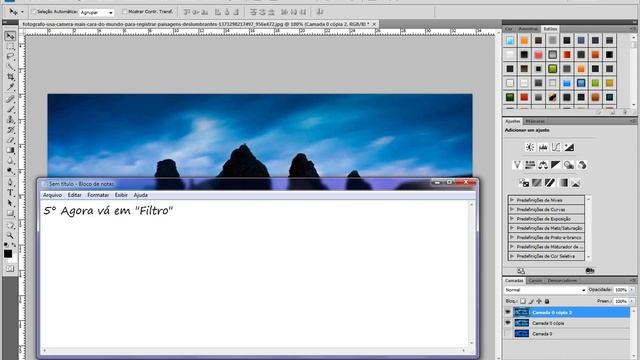Toggle lock transparent pixels

pos(523,301)
